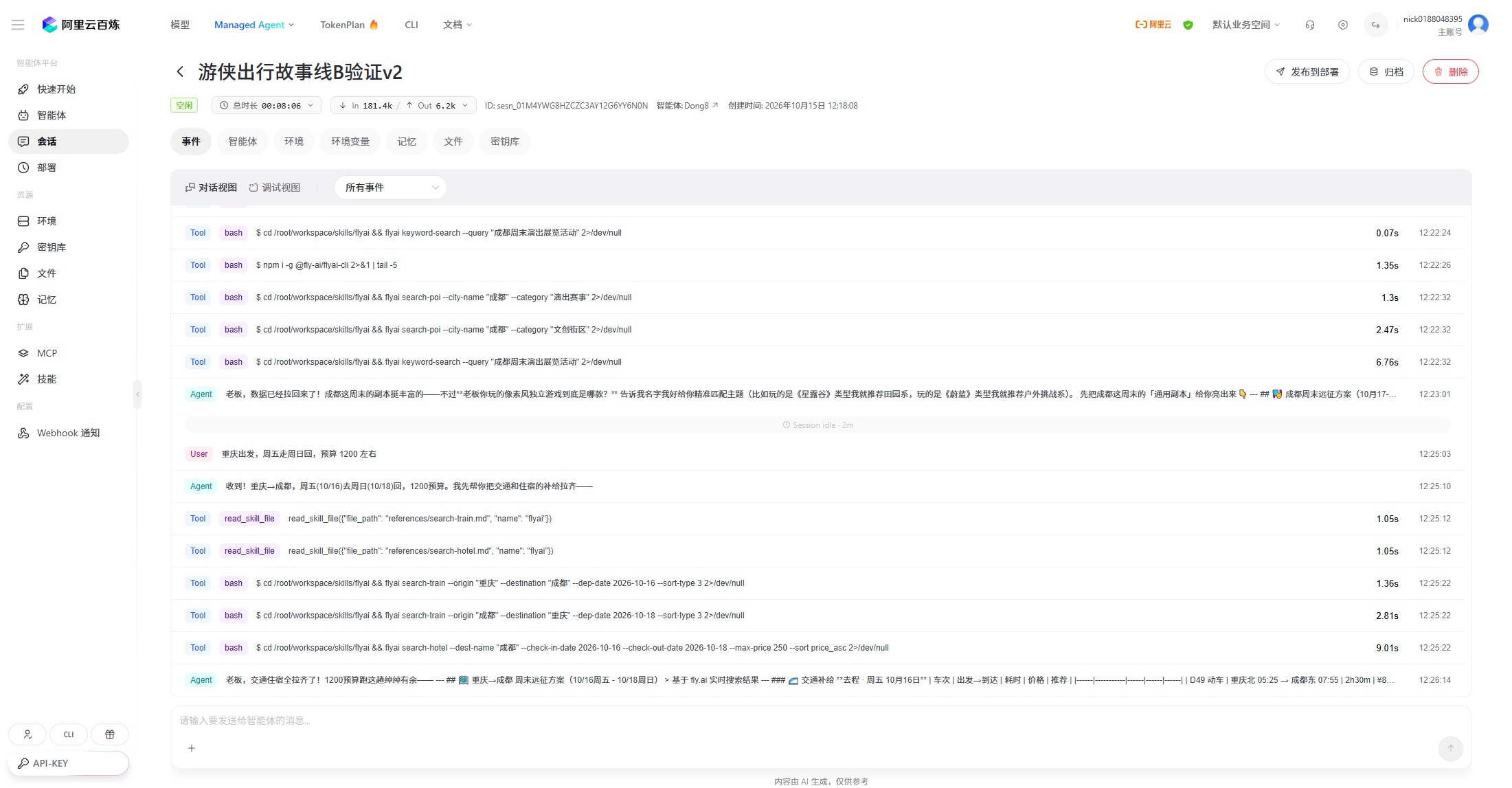Click the user avatar icon
The width and height of the screenshot is (1512, 788).
[x=1478, y=25]
